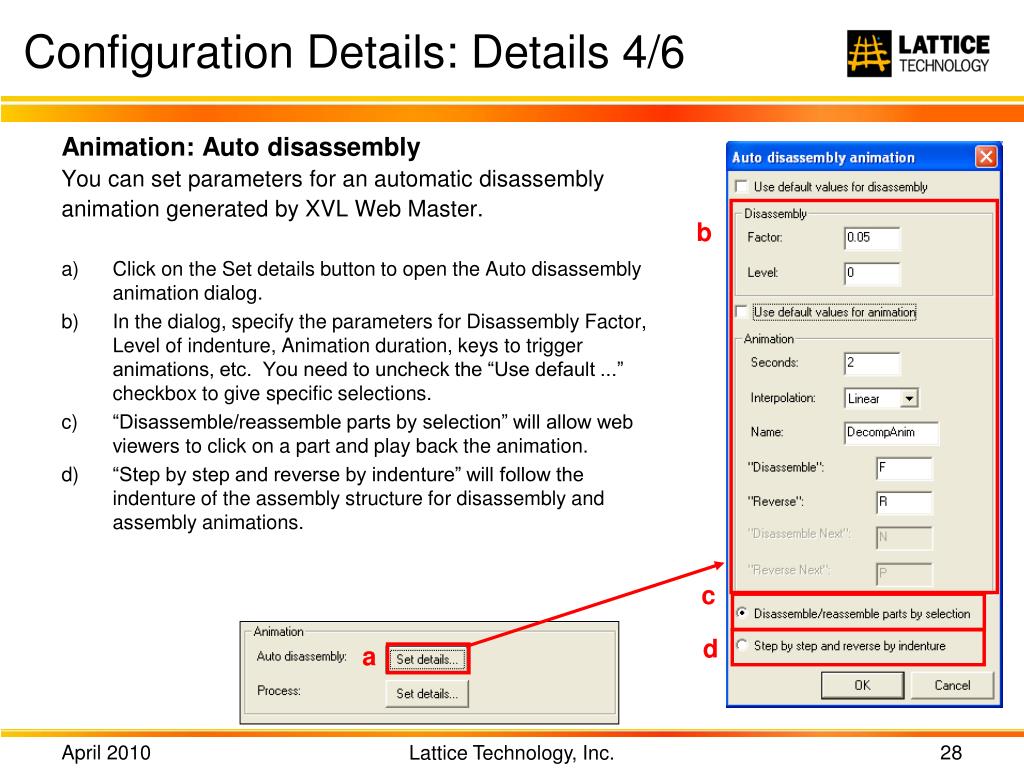Image resolution: width=1024 pixels, height=768 pixels.
Task: Click the slide title 'Configuration Details: Details 4/6'
Action: [354, 52]
